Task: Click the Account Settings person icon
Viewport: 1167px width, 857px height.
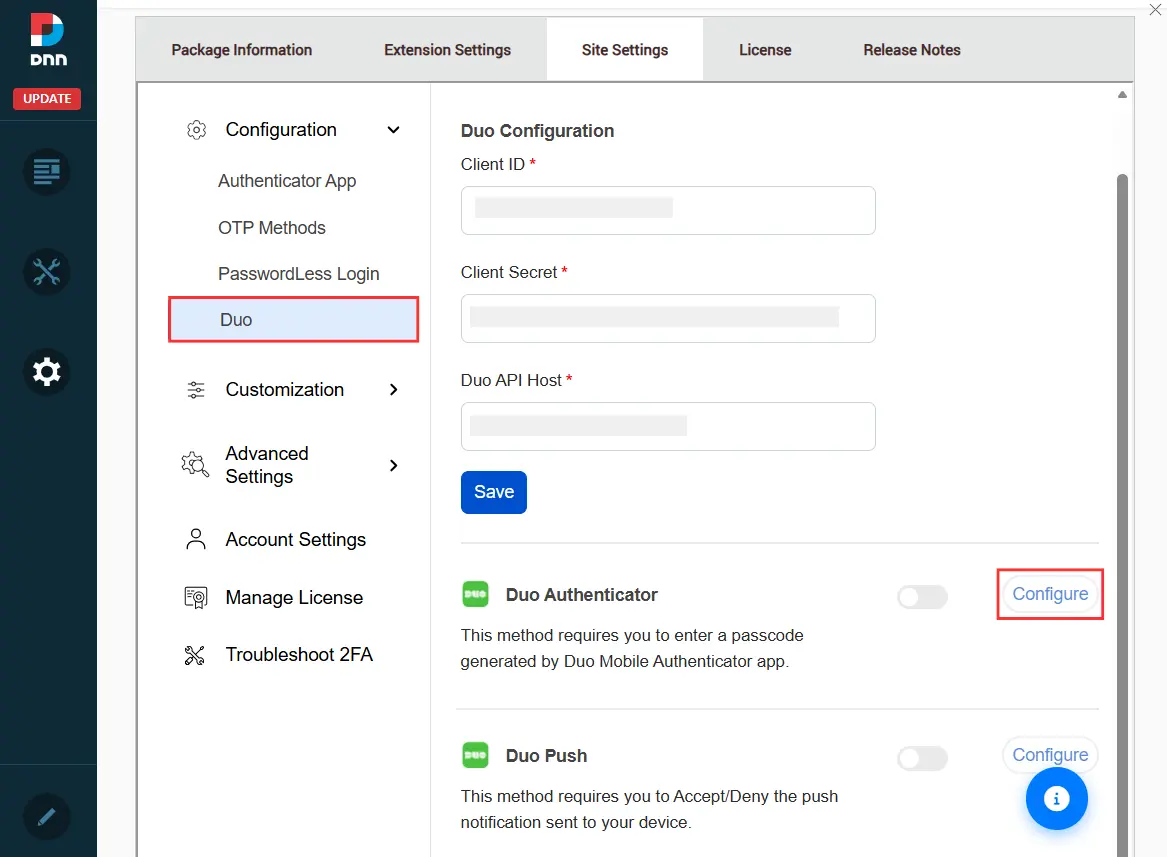Action: [x=196, y=539]
